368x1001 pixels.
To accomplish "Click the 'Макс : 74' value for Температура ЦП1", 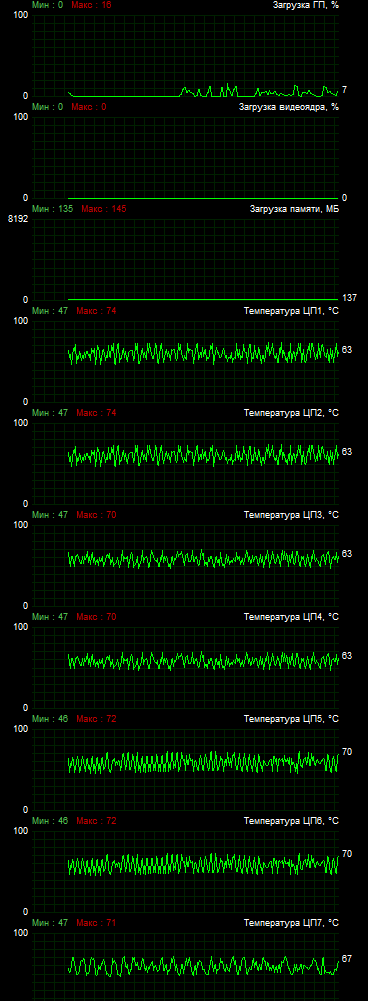I will (96, 311).
